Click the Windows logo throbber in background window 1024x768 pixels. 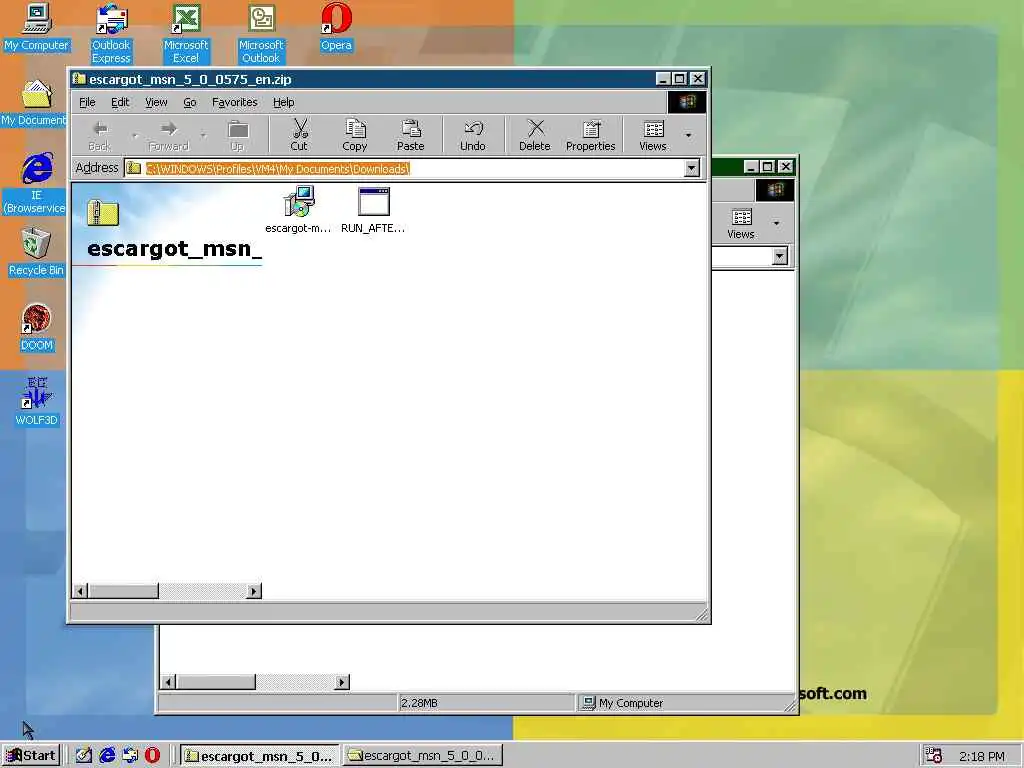pos(775,190)
